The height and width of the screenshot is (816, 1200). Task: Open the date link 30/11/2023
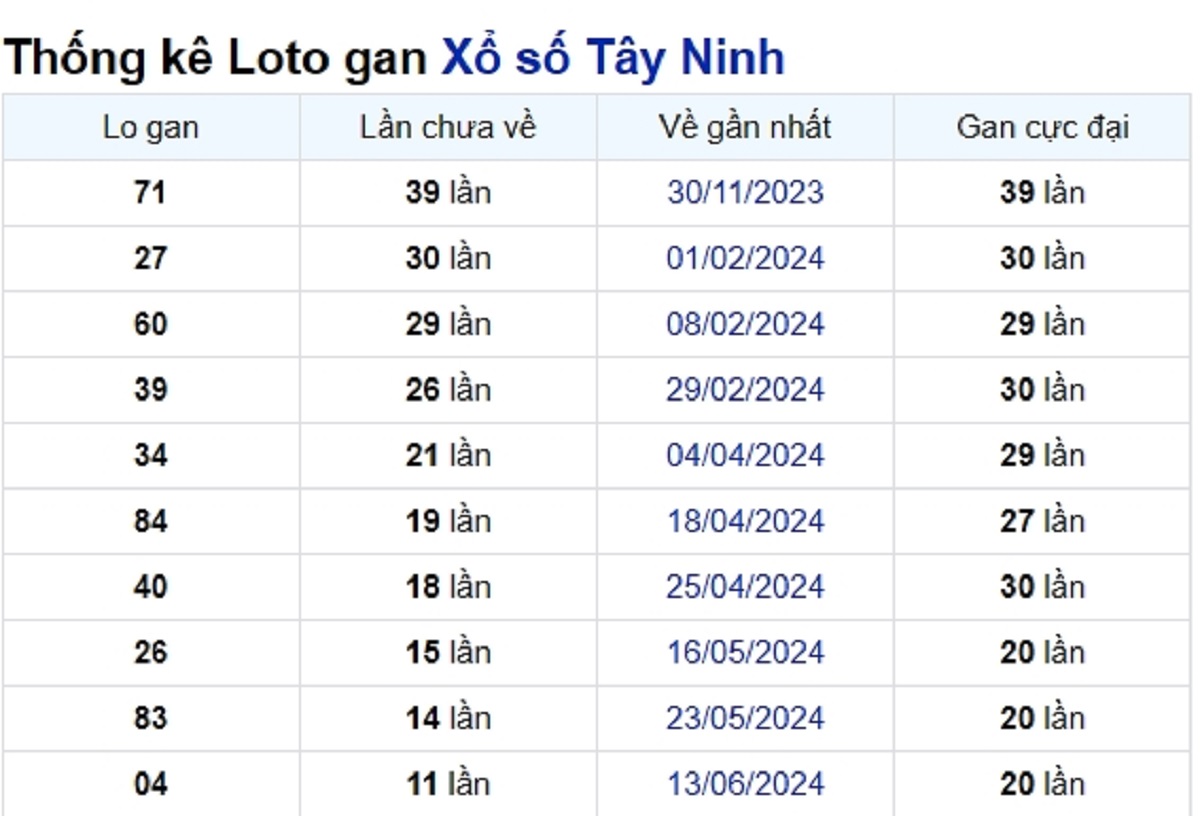coord(745,192)
